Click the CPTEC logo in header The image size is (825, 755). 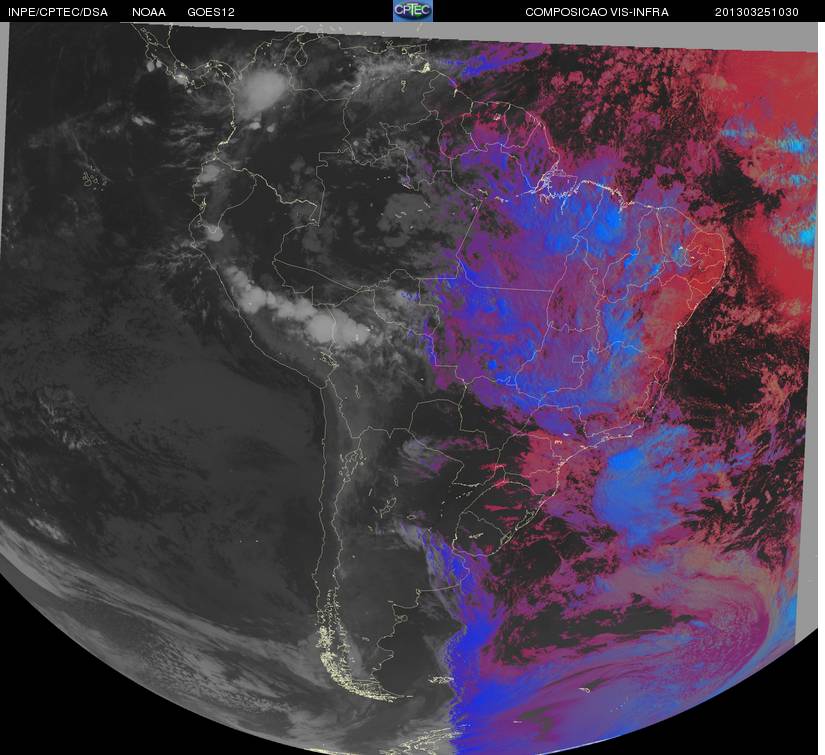click(x=413, y=11)
